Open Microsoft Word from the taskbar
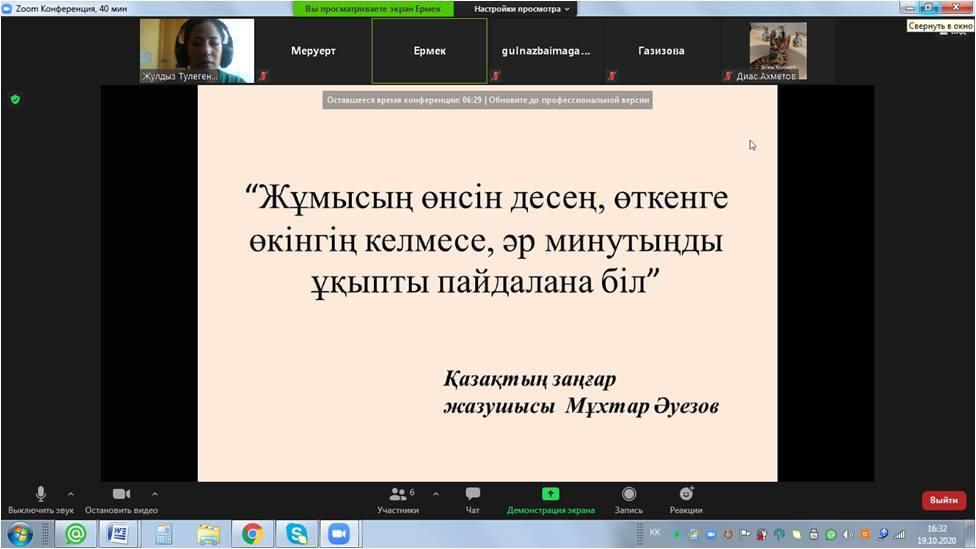Image resolution: width=976 pixels, height=549 pixels. (x=117, y=534)
